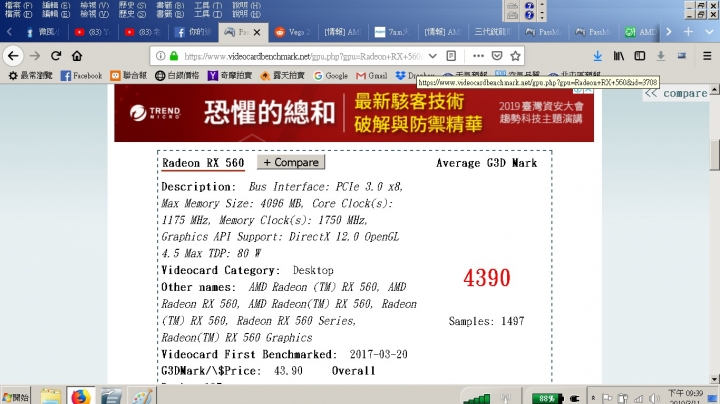The width and height of the screenshot is (720, 404).
Task: Open the paint palette taskbar app
Action: (x=142, y=396)
